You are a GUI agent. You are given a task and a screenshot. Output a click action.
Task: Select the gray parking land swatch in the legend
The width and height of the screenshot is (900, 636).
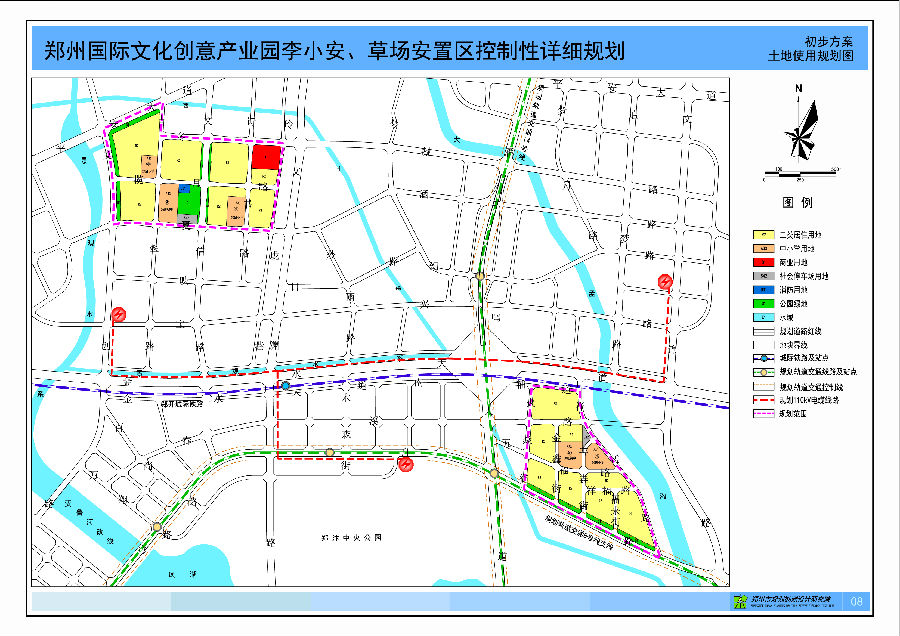pyautogui.click(x=762, y=275)
